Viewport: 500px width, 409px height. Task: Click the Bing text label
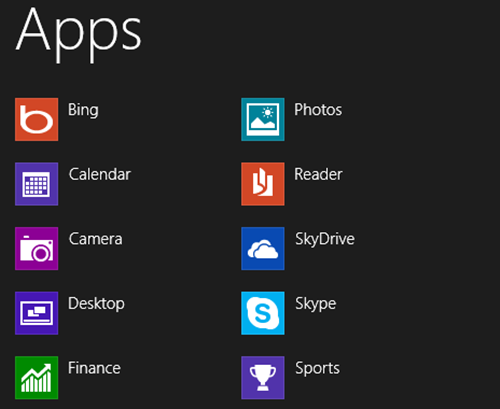83,110
